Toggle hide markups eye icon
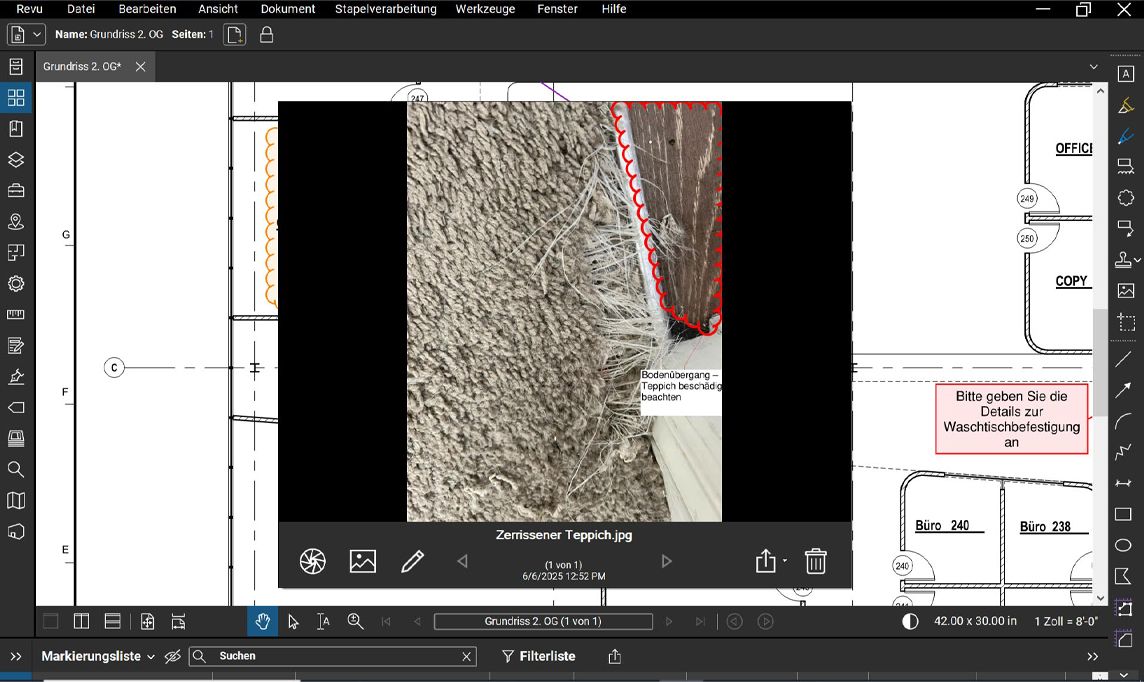This screenshot has height=682, width=1144. pos(172,656)
